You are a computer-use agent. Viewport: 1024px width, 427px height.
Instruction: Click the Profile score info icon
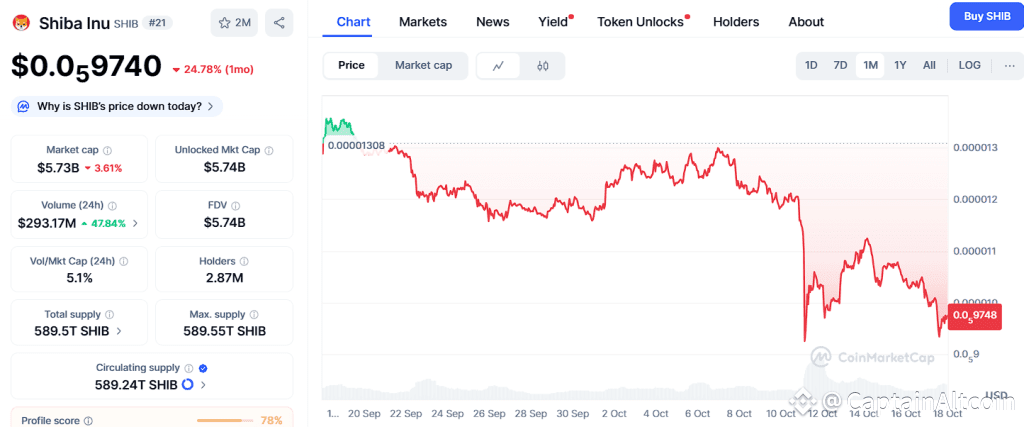point(88,421)
